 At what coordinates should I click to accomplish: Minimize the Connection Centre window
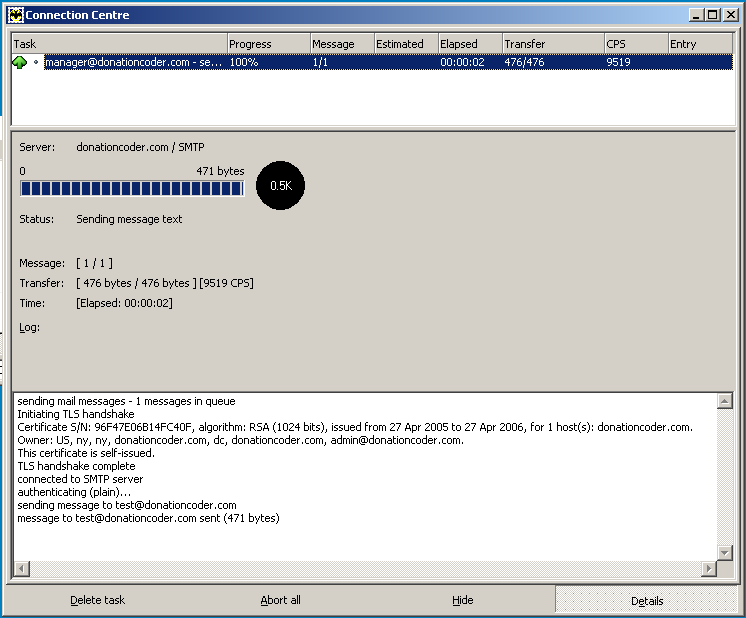[696, 15]
